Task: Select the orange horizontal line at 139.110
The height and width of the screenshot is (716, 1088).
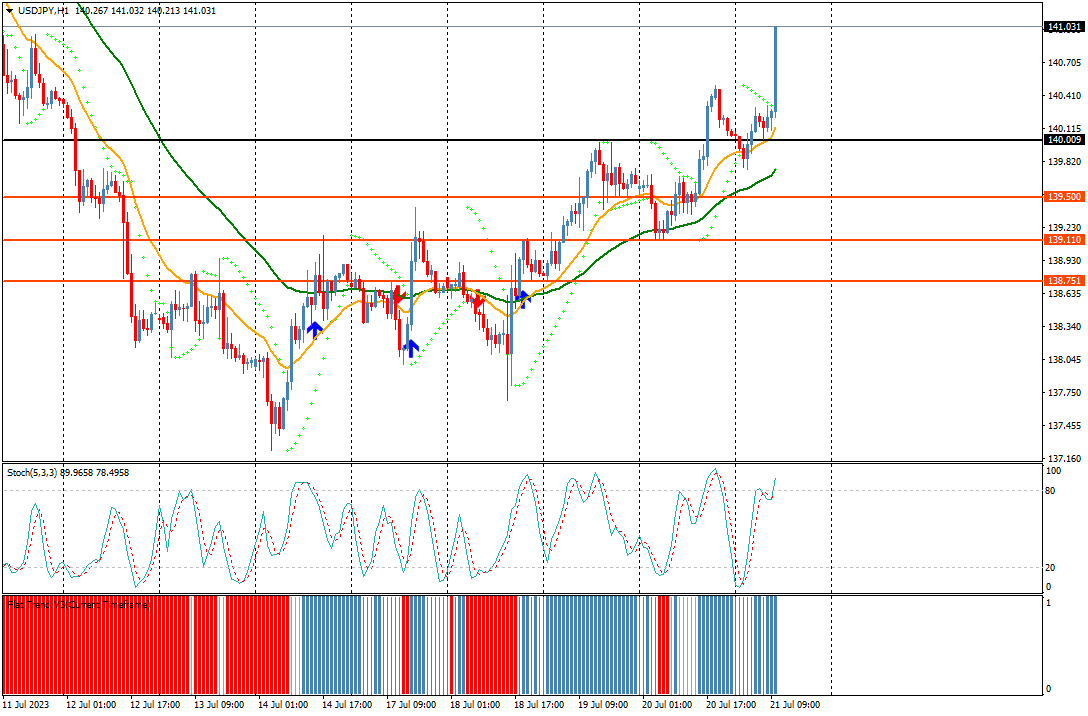Action: click(522, 240)
